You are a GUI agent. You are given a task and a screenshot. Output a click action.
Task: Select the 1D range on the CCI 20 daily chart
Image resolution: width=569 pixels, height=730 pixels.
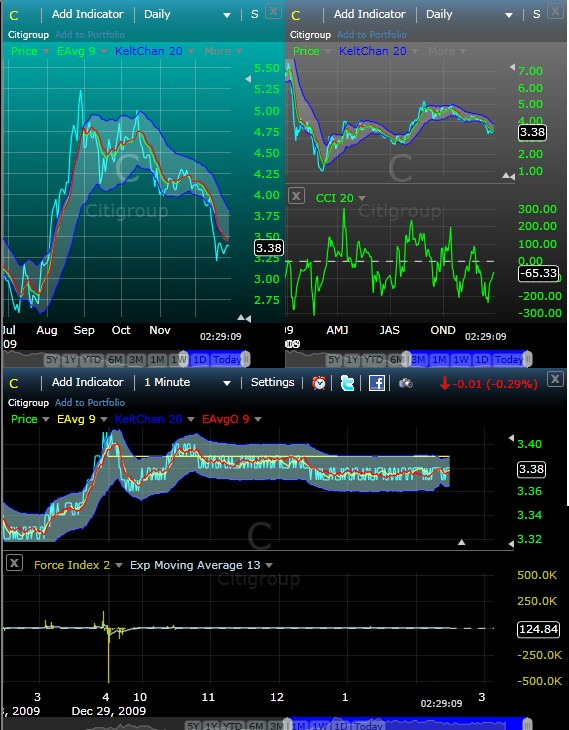(482, 359)
